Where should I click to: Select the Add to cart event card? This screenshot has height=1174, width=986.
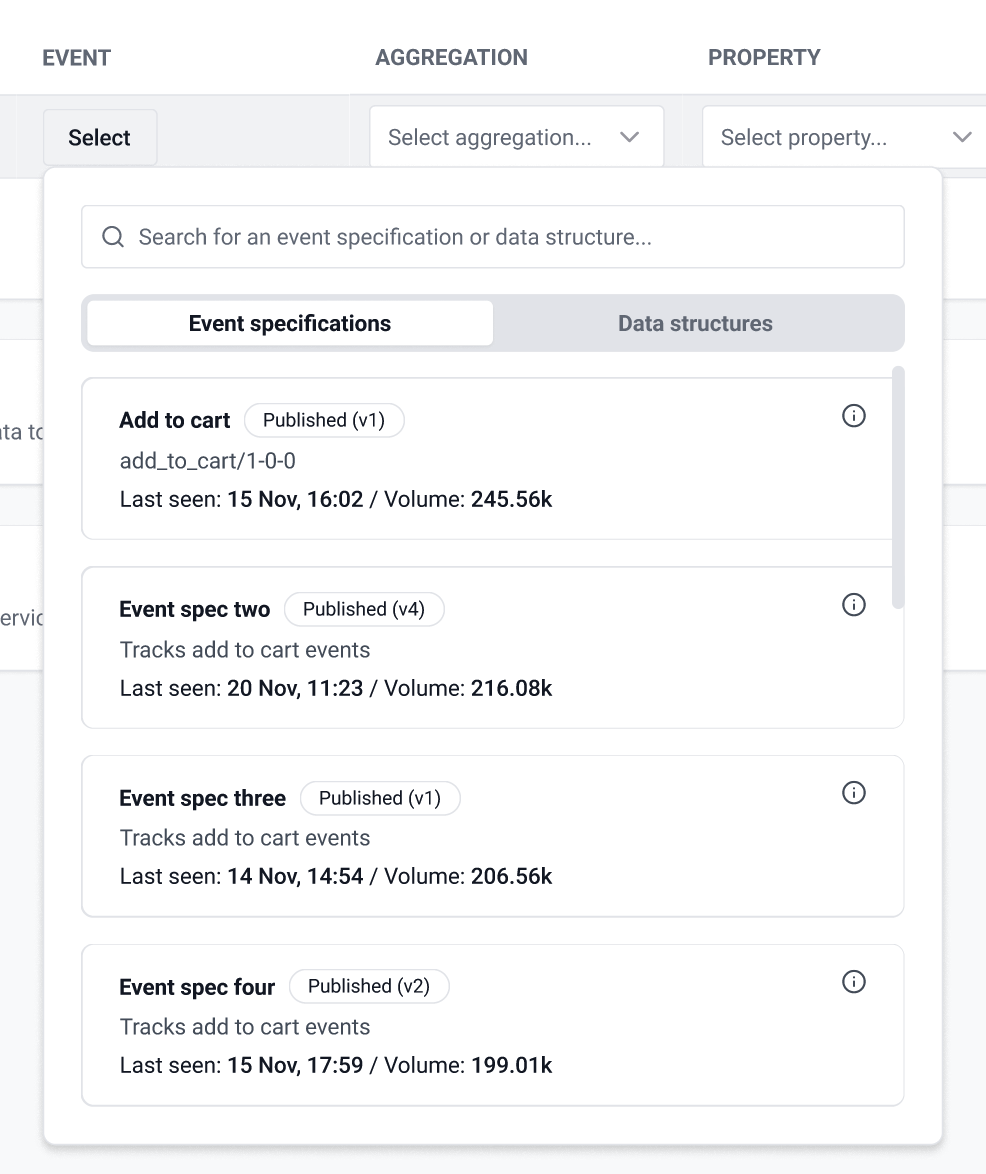point(450,458)
